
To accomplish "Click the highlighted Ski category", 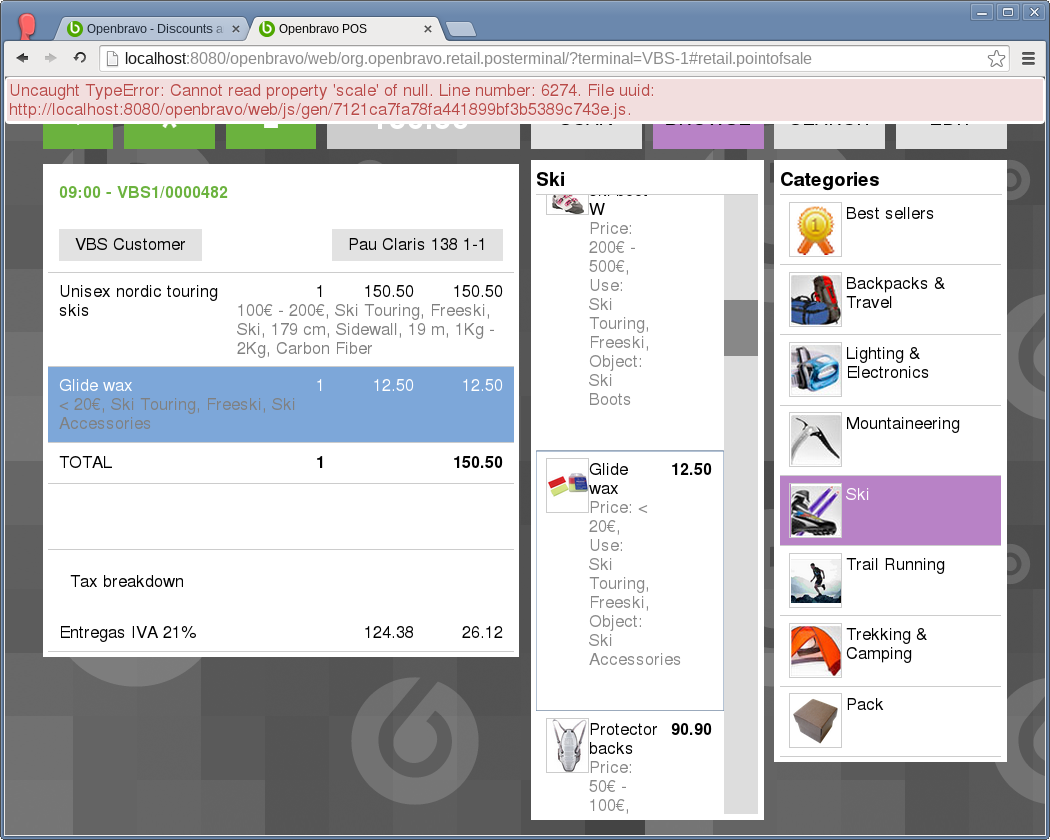I will [x=891, y=510].
